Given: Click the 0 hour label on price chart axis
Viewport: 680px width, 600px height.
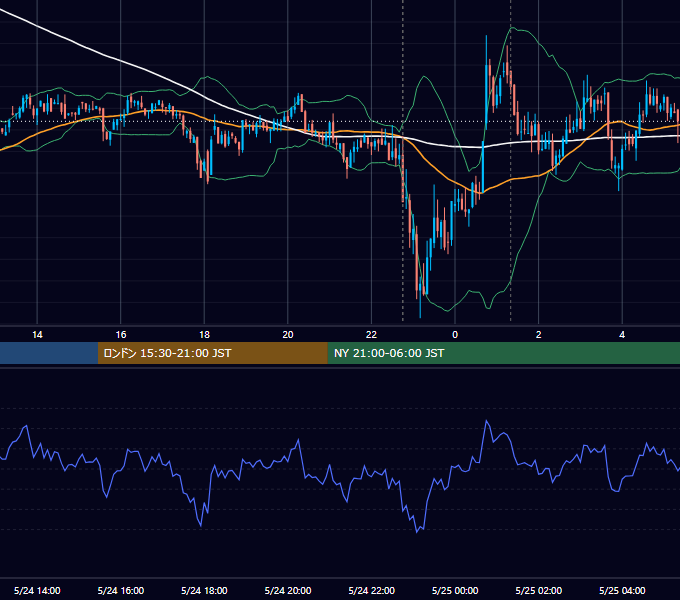Looking at the screenshot, I should (x=455, y=335).
